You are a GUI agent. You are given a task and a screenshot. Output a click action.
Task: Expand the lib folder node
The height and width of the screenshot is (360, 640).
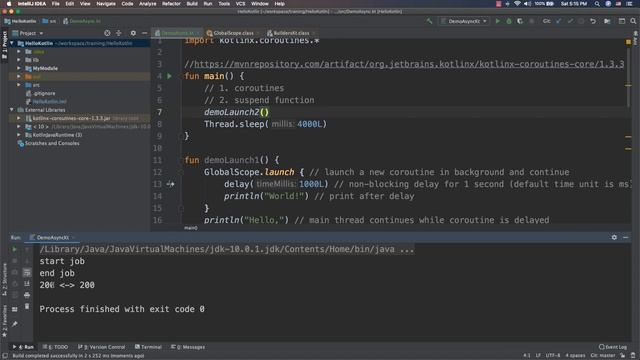pos(19,60)
